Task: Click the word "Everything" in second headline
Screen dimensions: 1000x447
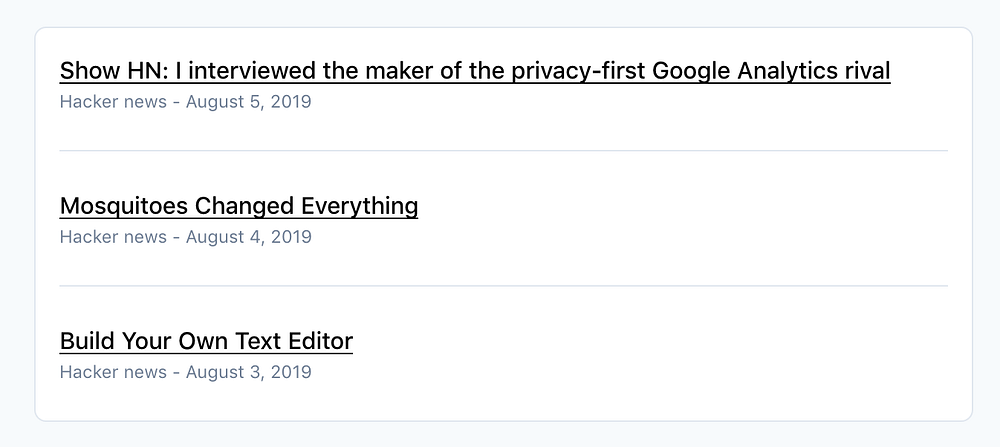Action: 359,206
